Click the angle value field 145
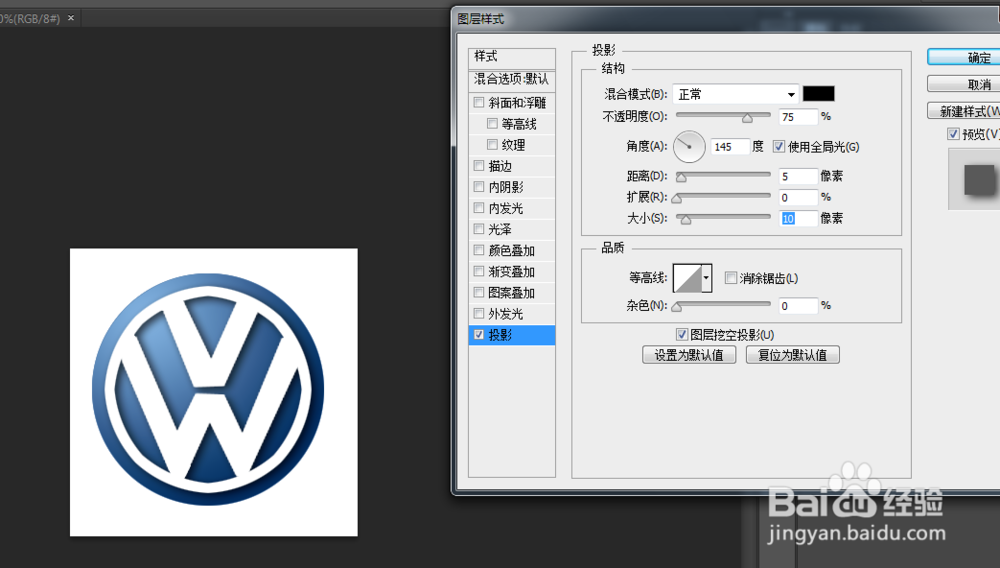 [730, 147]
